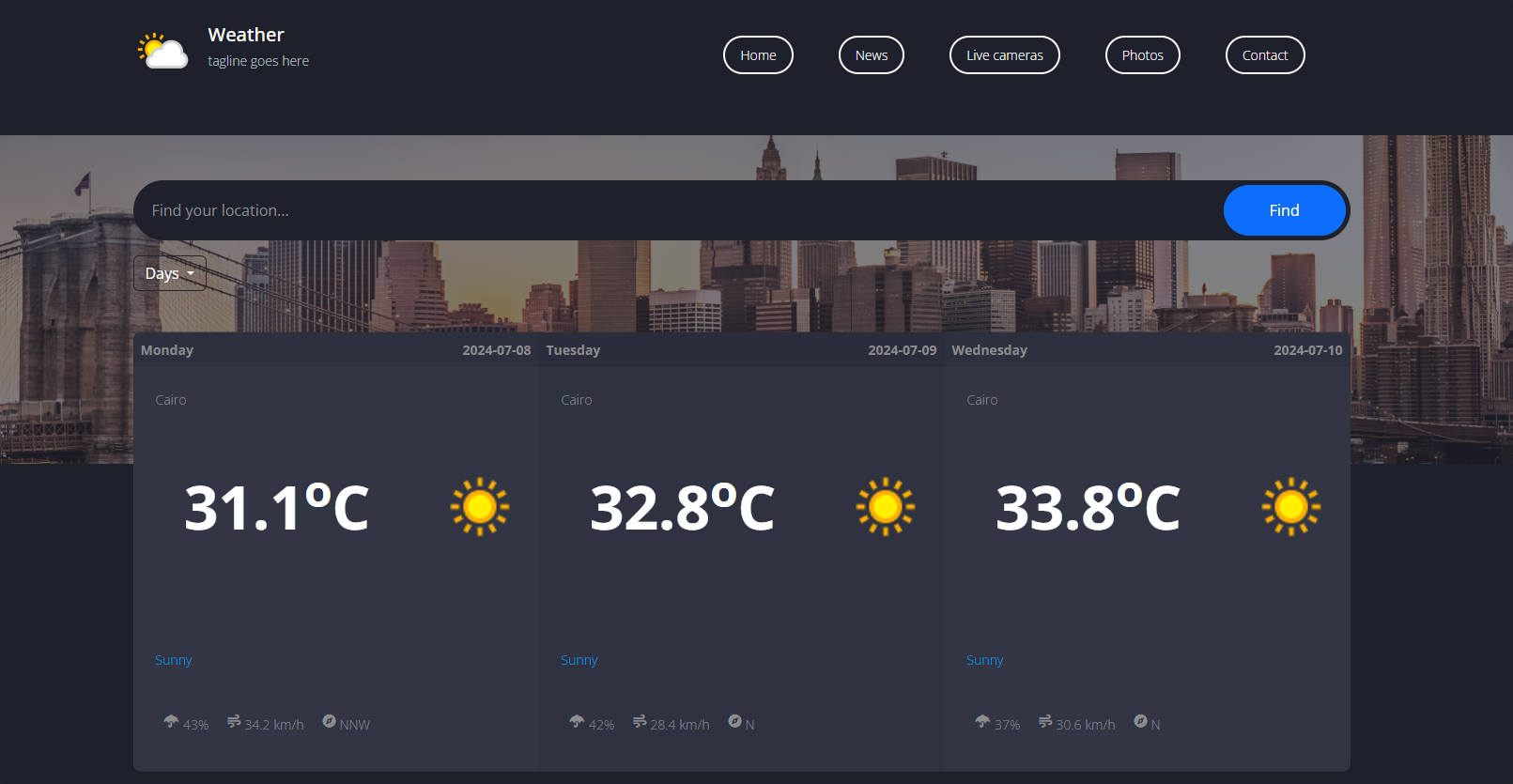Open the News section
The height and width of the screenshot is (784, 1513).
[x=872, y=55]
